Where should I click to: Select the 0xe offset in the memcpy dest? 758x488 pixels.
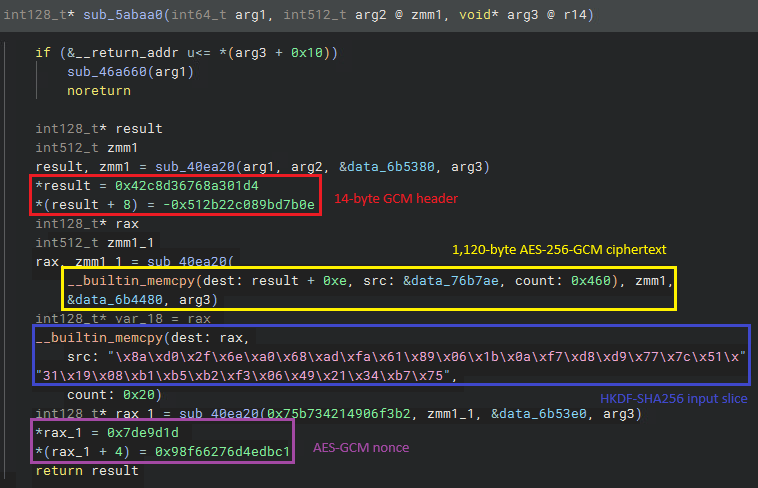[335, 281]
